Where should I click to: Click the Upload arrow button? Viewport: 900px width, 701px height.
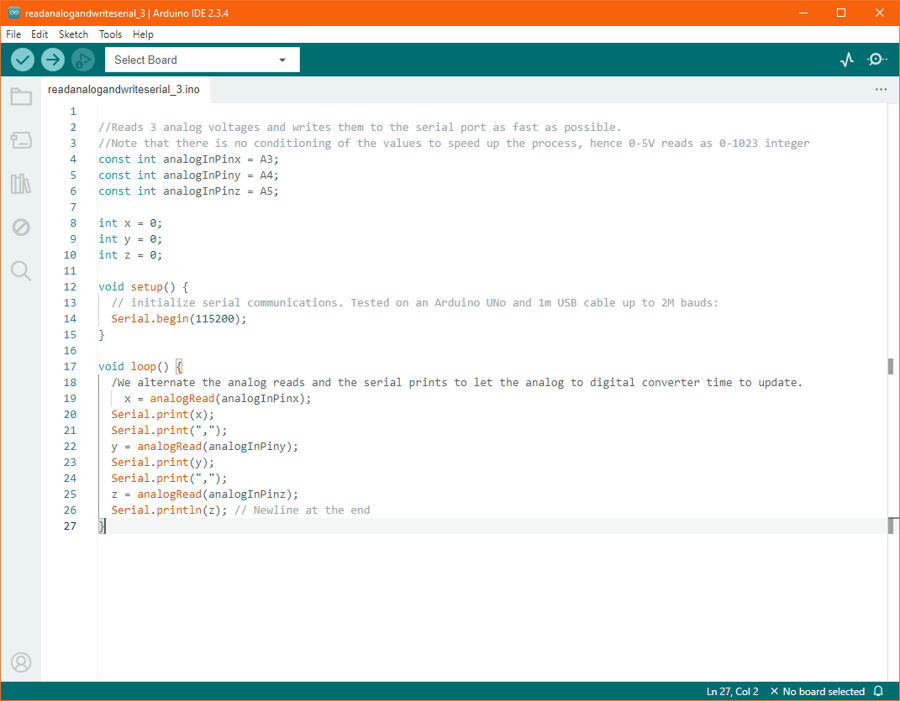53,60
